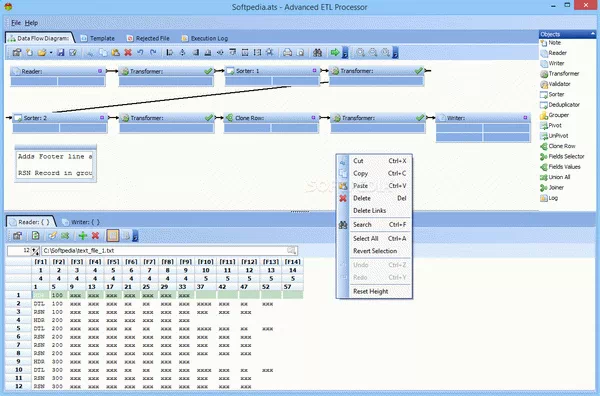
Task: Pick the Union All object in the Objects panel
Action: 555,177
